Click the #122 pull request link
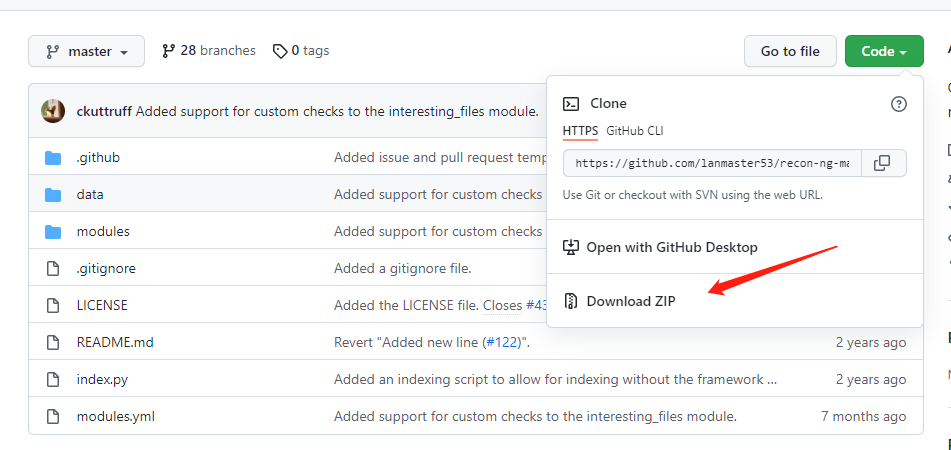Viewport: 951px width, 450px height. coord(503,342)
